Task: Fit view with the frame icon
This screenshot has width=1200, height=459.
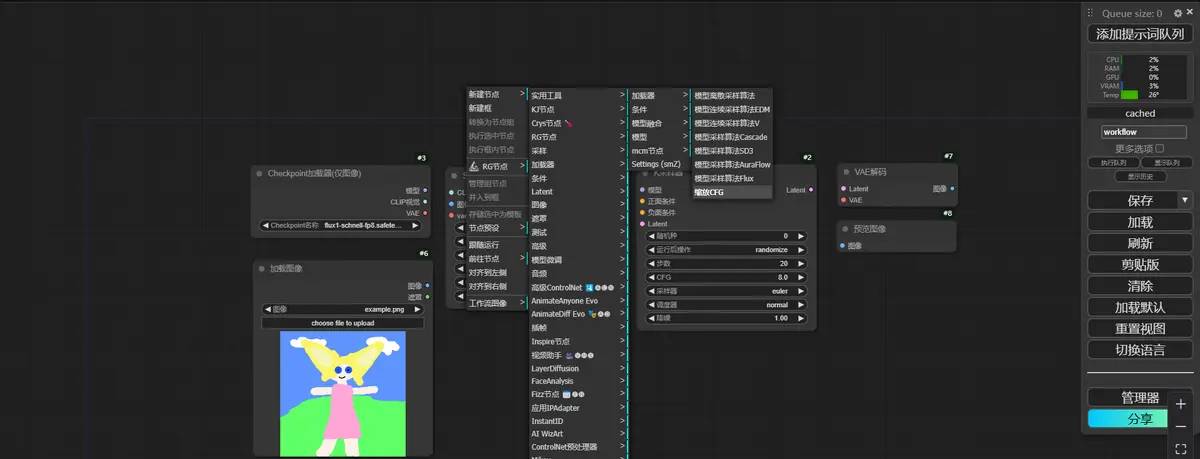Action: click(1180, 449)
